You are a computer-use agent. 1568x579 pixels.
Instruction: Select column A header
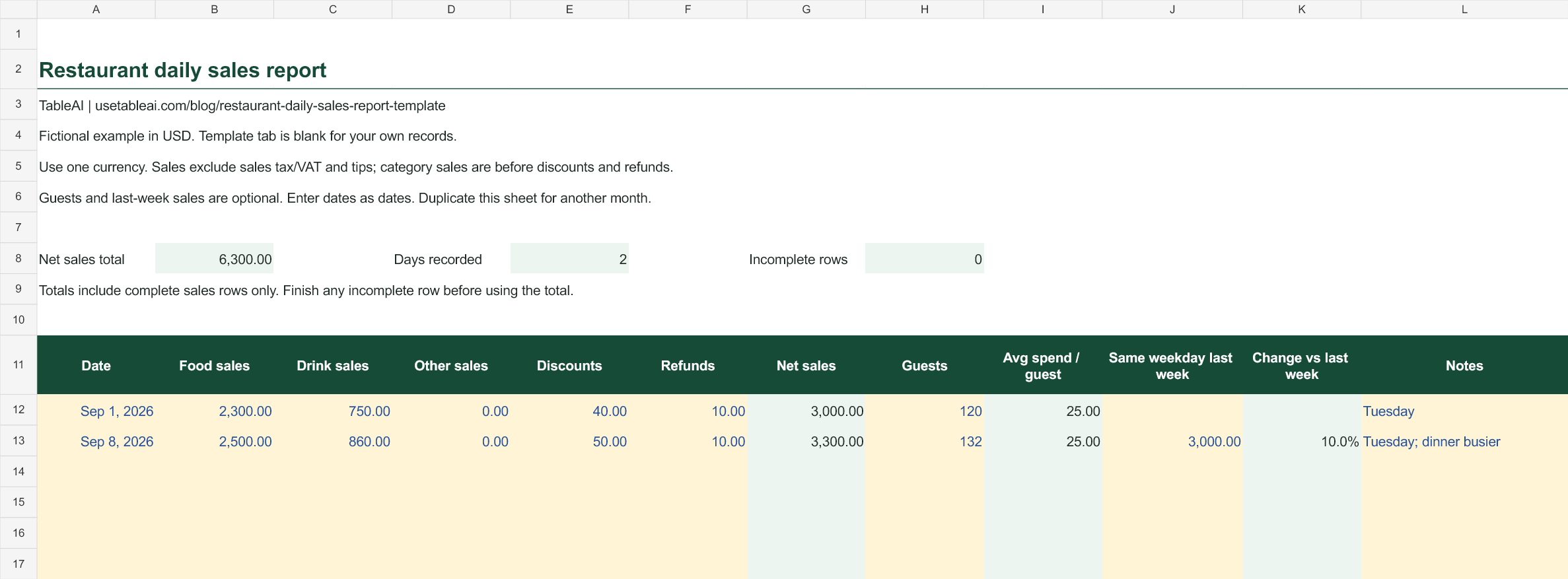click(96, 9)
